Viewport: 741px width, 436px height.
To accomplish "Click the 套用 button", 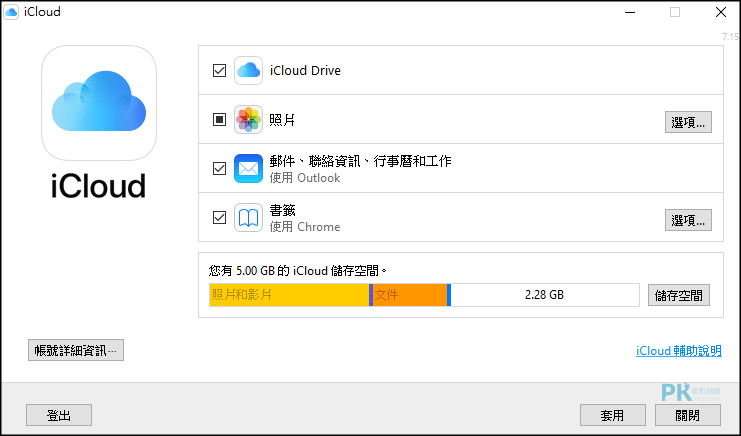I will pos(612,415).
